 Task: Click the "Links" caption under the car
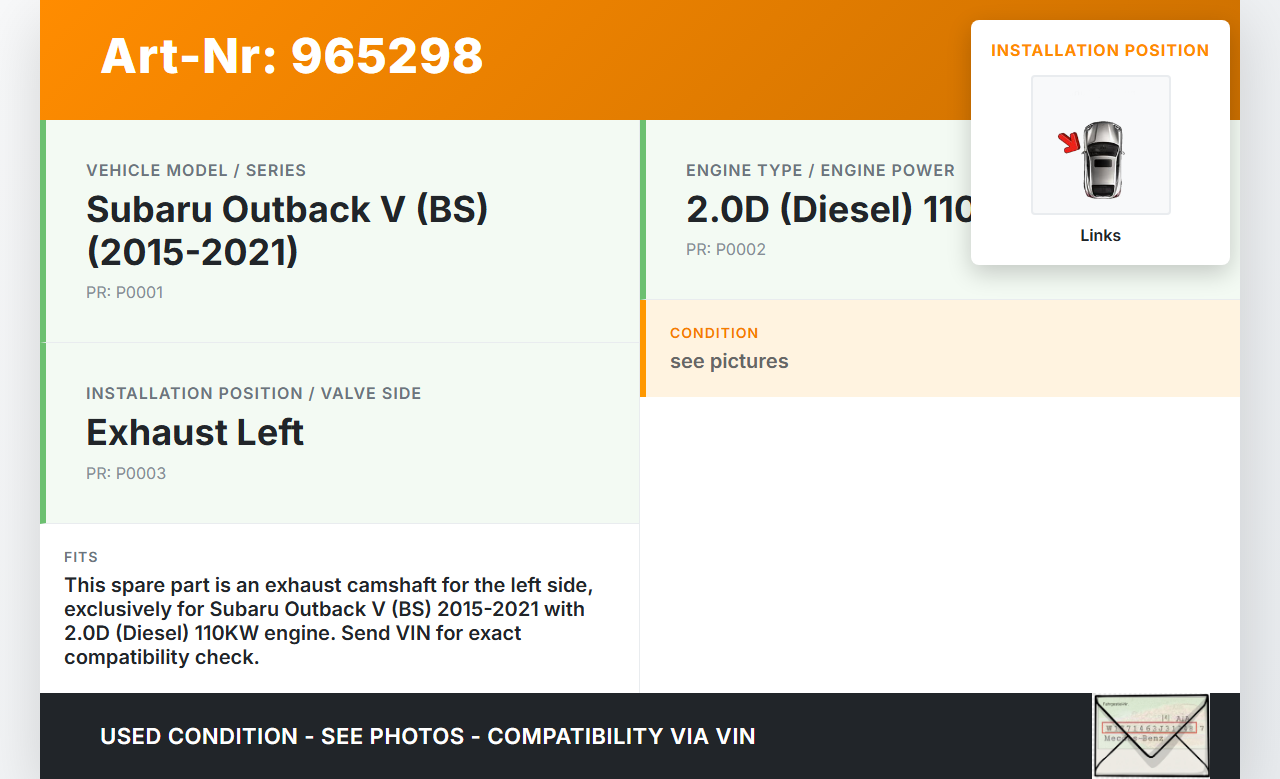tap(1100, 236)
